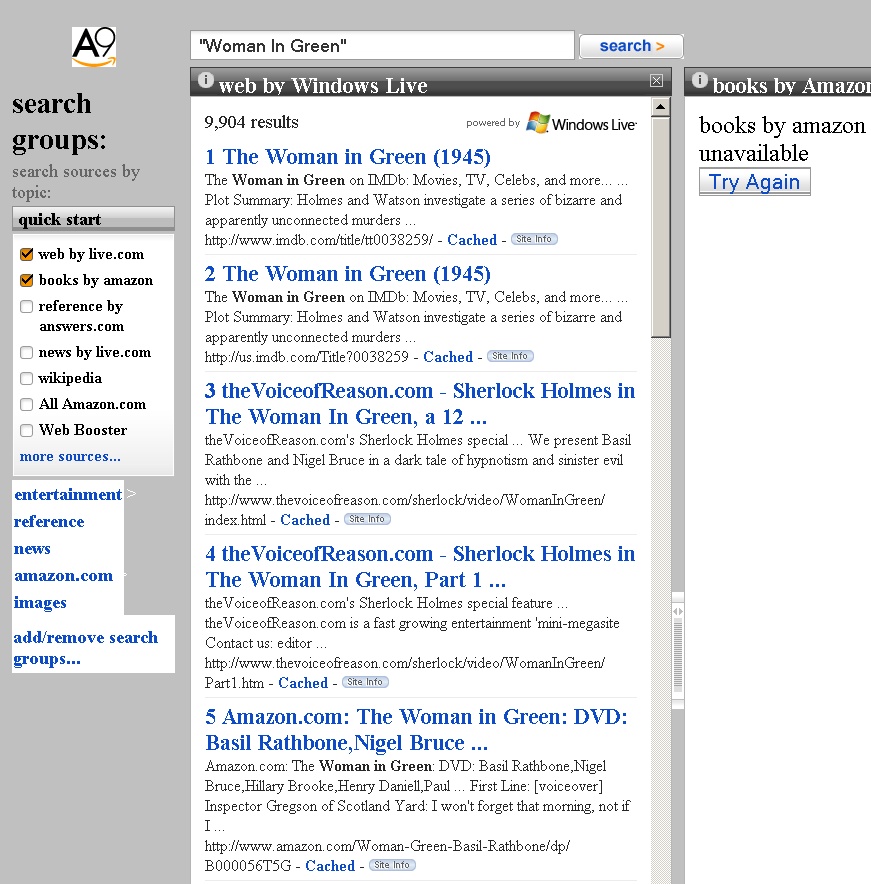The width and height of the screenshot is (871, 884).
Task: Click the books by amazon unavailable message
Action: pos(782,139)
